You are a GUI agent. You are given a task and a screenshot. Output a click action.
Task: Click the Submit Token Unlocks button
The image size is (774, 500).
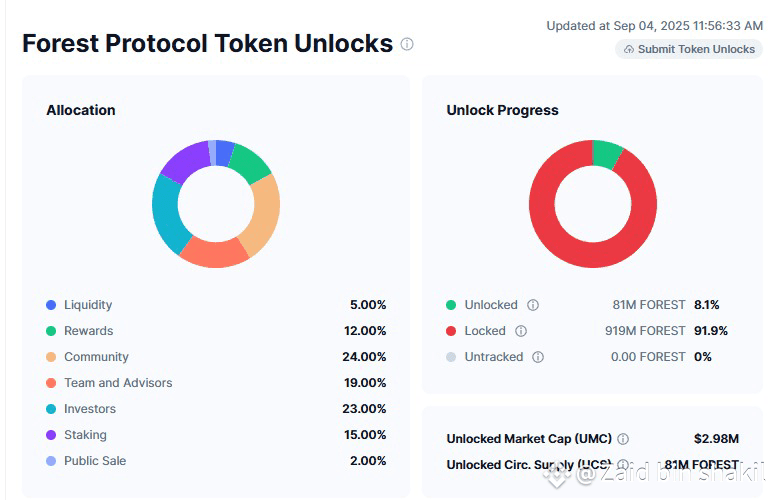pyautogui.click(x=689, y=49)
